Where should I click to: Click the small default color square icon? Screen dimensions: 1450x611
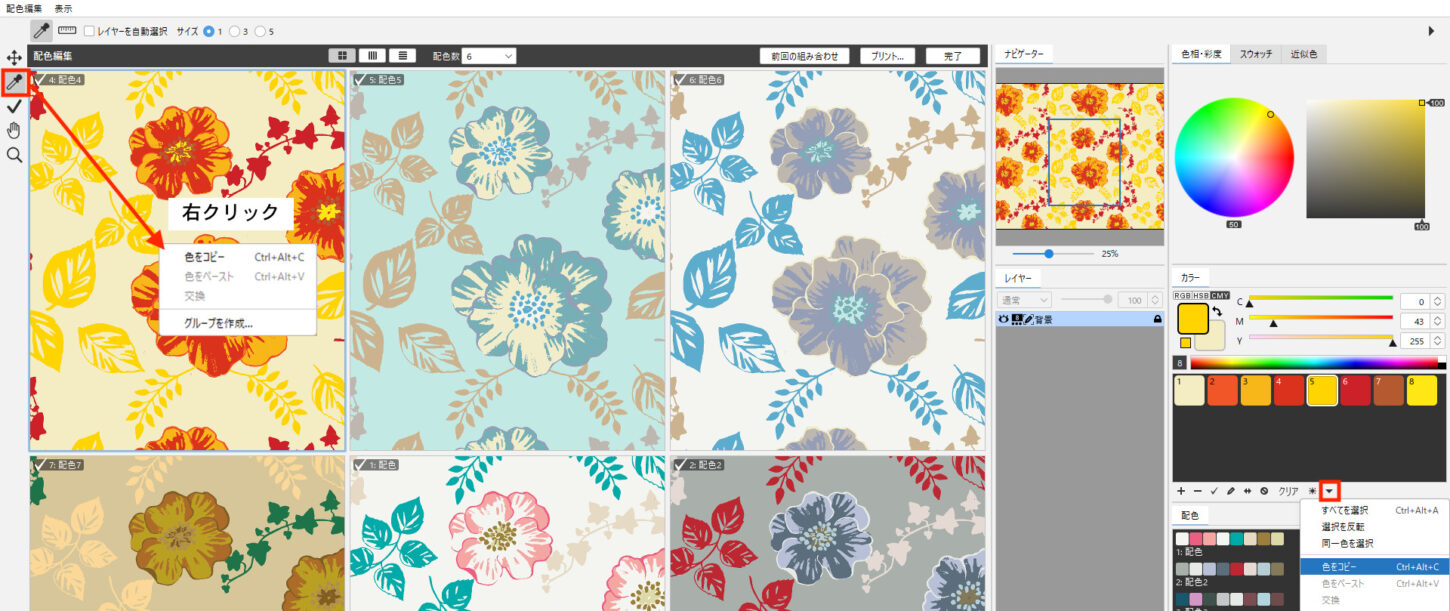(1186, 343)
